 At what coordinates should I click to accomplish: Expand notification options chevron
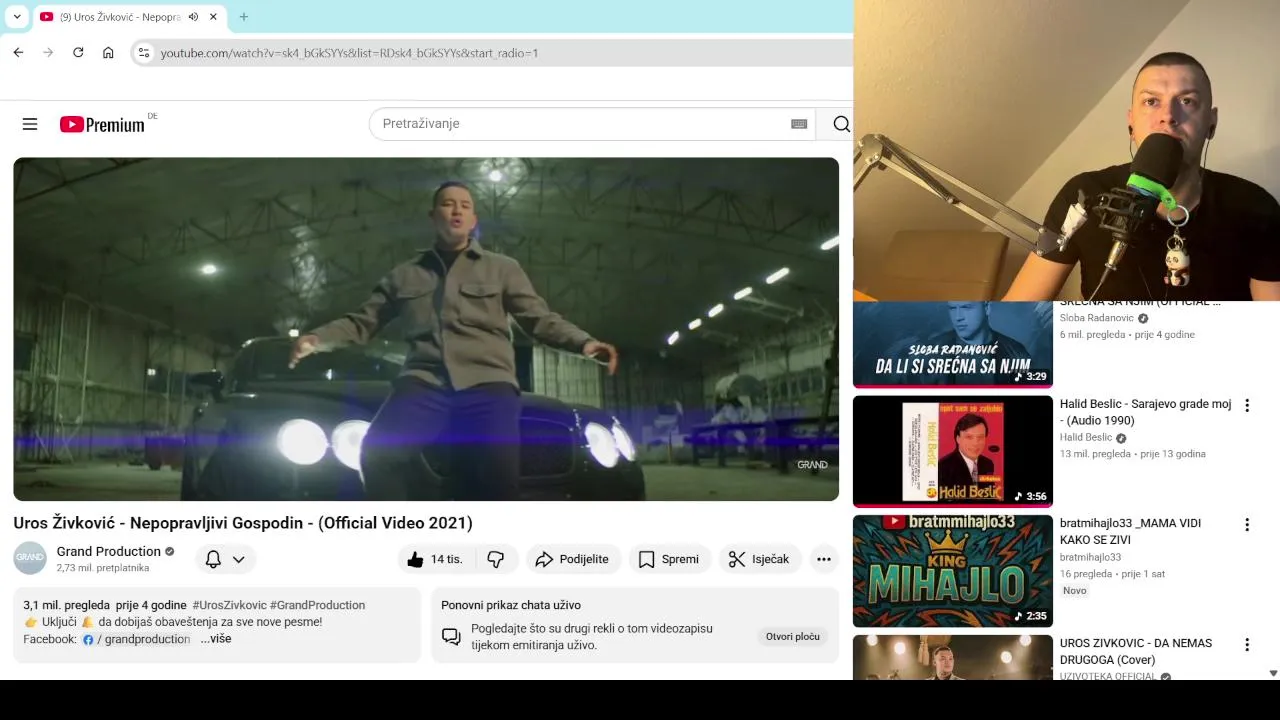coord(238,559)
